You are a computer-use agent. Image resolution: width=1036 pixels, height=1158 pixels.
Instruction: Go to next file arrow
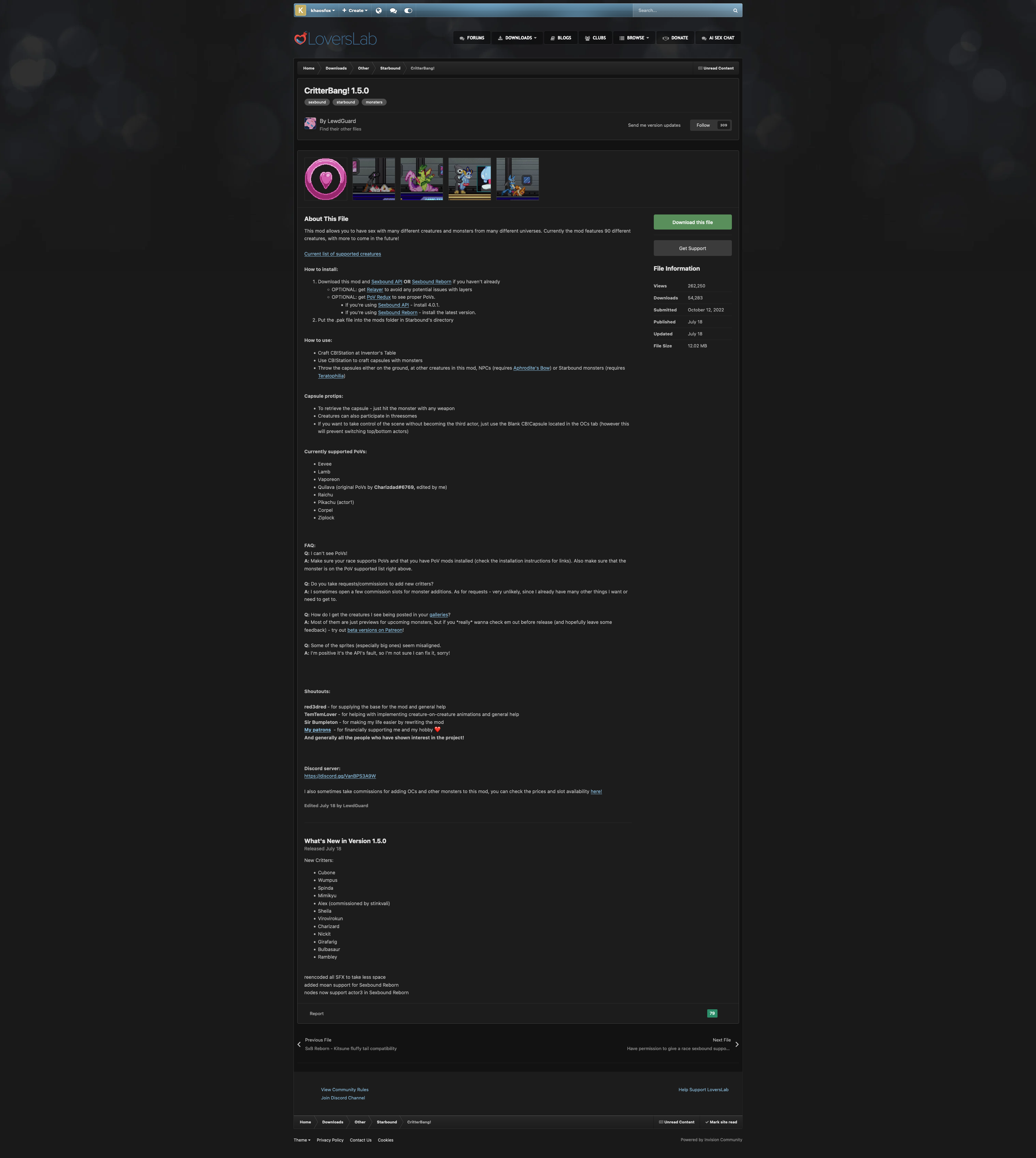coord(737,1044)
